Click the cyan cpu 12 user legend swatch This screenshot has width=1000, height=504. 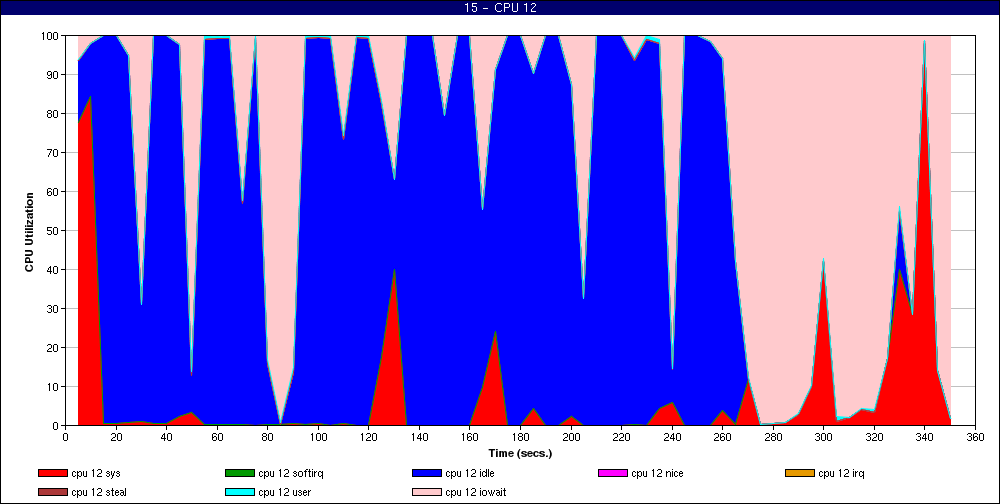(x=239, y=492)
